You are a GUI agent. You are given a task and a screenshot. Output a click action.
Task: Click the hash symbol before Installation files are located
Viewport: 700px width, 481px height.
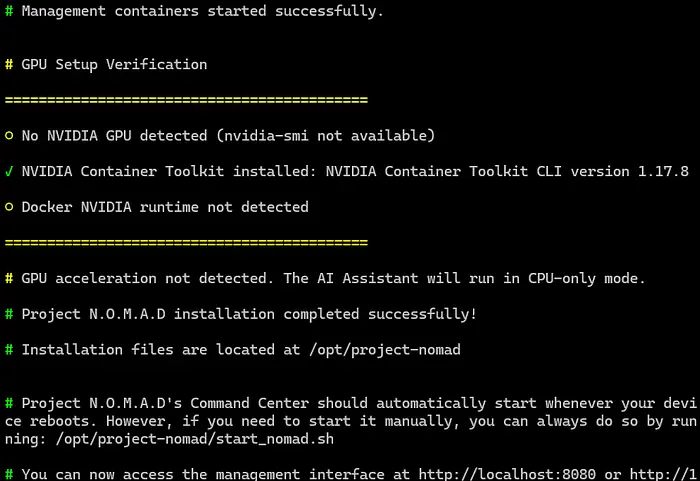(9, 350)
